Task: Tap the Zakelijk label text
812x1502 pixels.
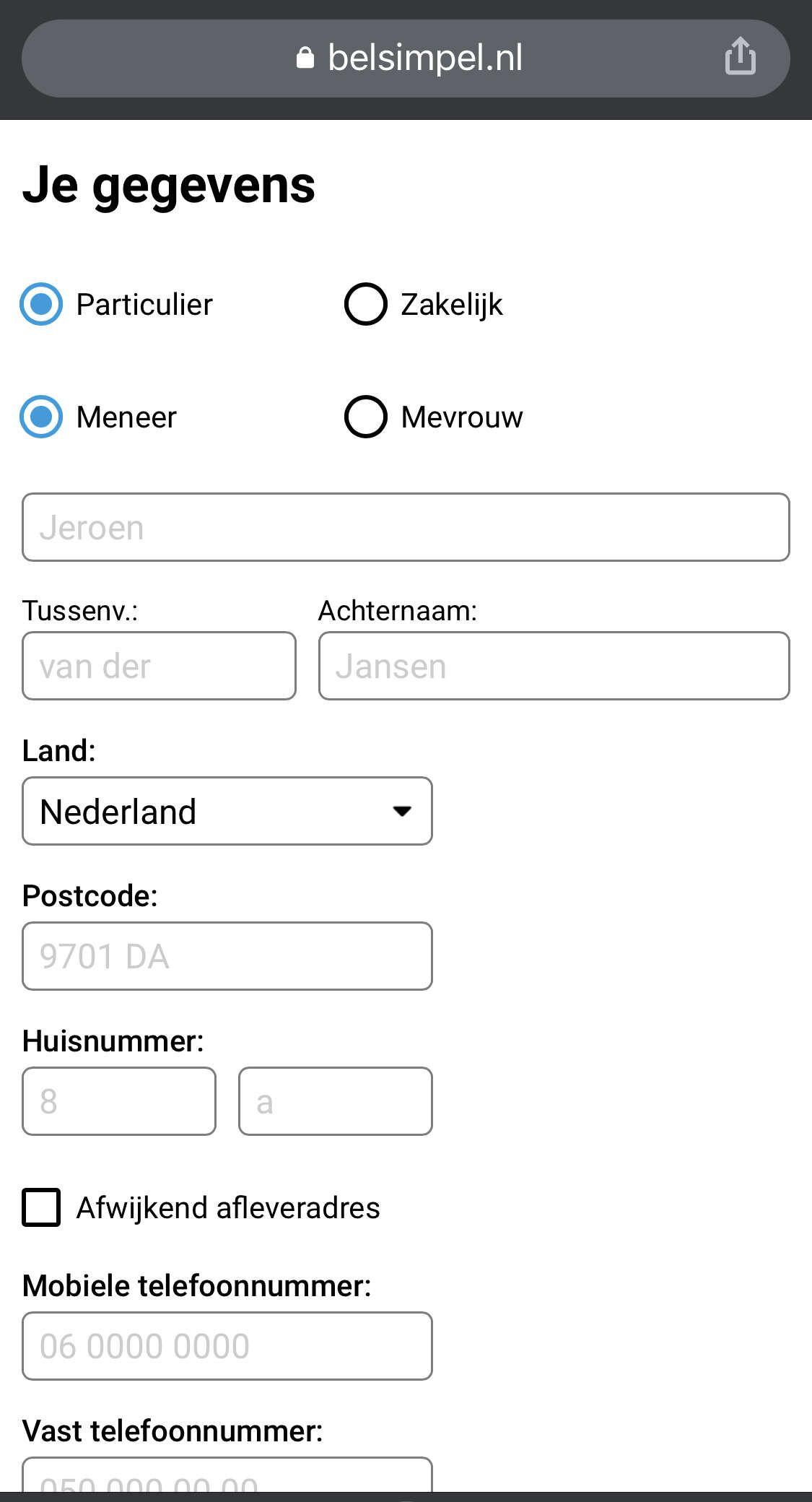Action: [x=452, y=305]
